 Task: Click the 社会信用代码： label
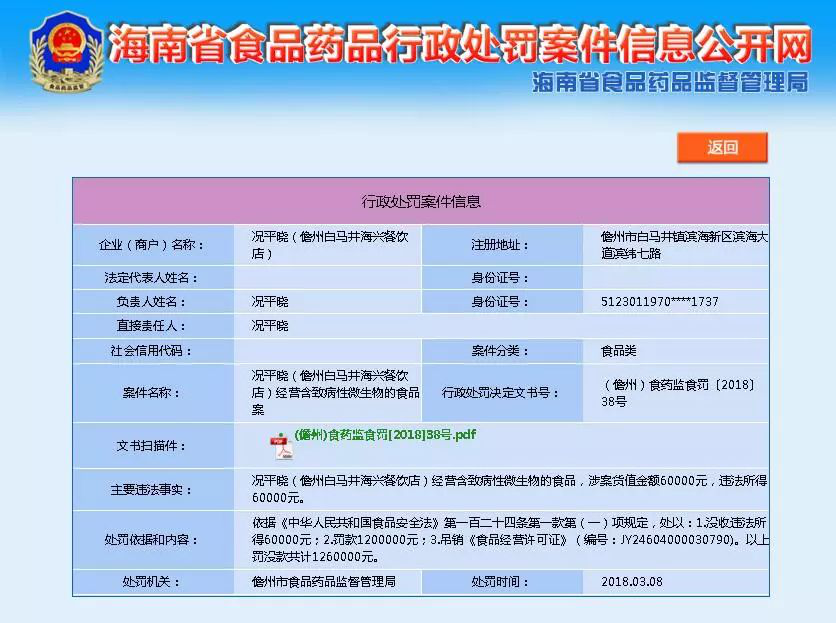(151, 351)
